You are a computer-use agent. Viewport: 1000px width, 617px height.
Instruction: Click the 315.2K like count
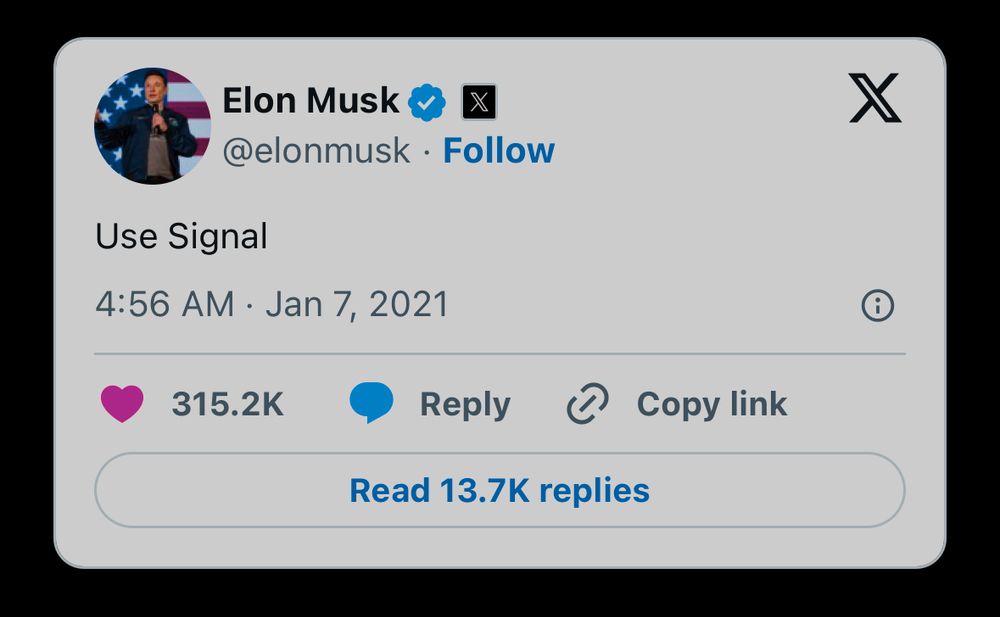click(227, 404)
